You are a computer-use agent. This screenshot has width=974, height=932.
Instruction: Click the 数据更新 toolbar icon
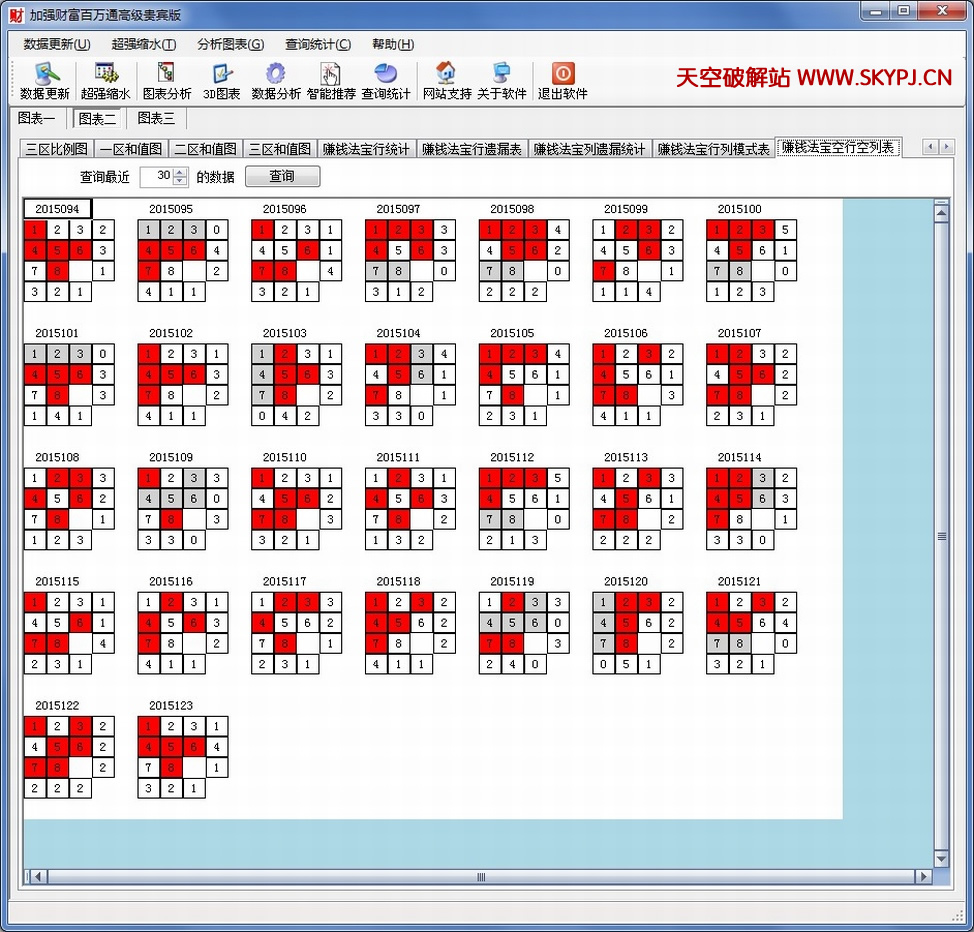point(45,75)
